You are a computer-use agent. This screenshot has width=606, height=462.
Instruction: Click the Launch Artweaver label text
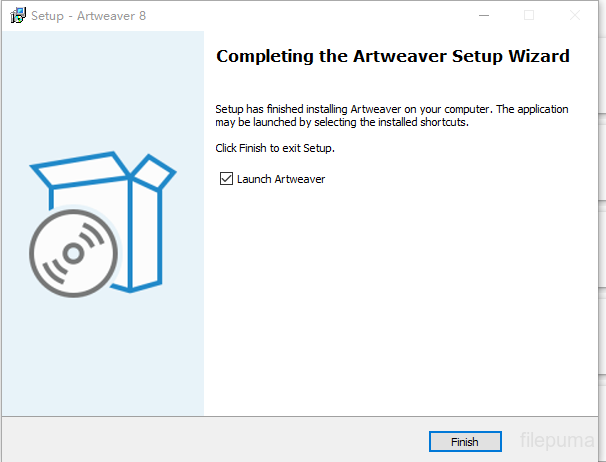click(280, 179)
